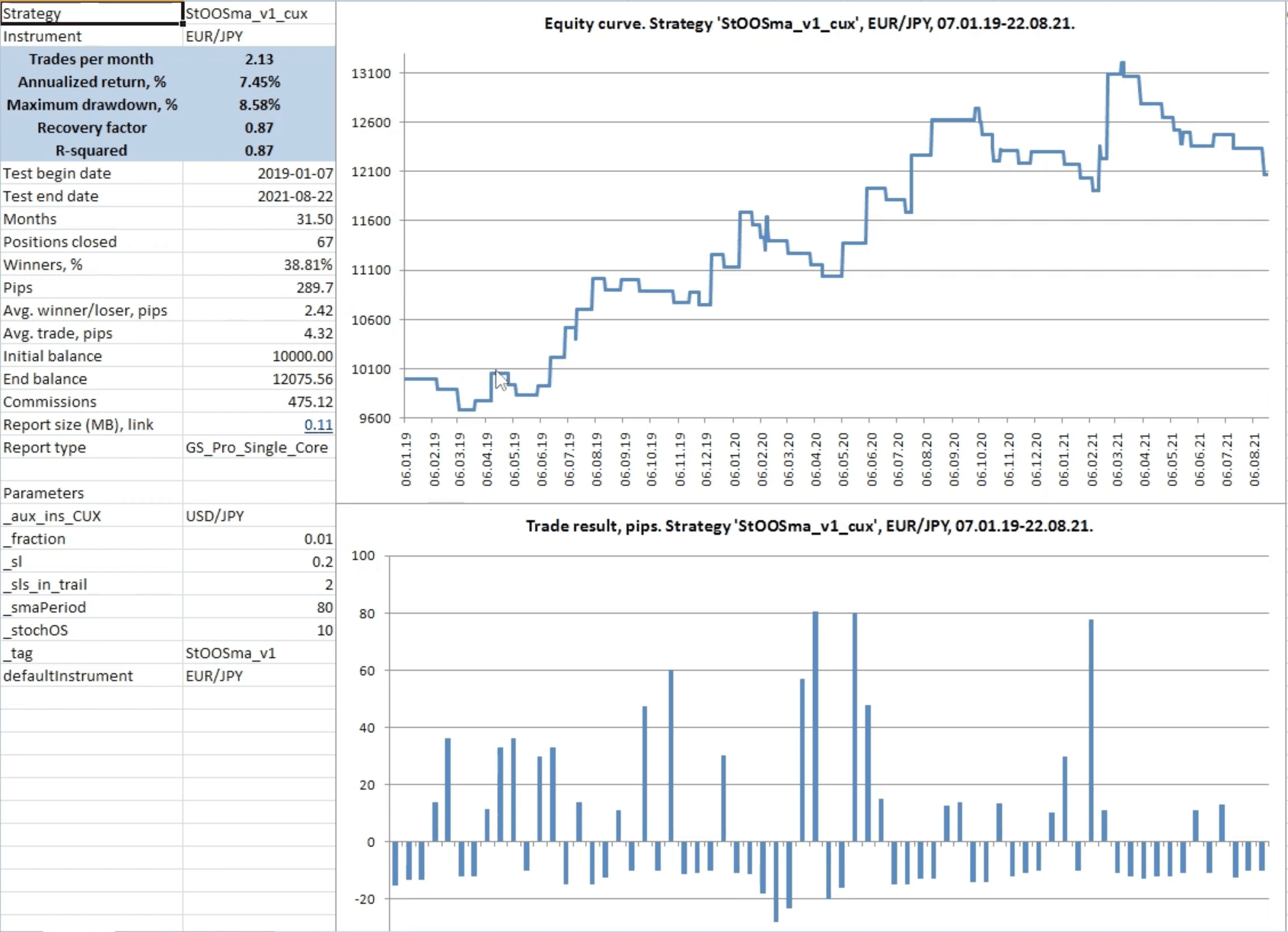This screenshot has height=932, width=1288.
Task: Select the _sl value 0.2
Action: 259,561
